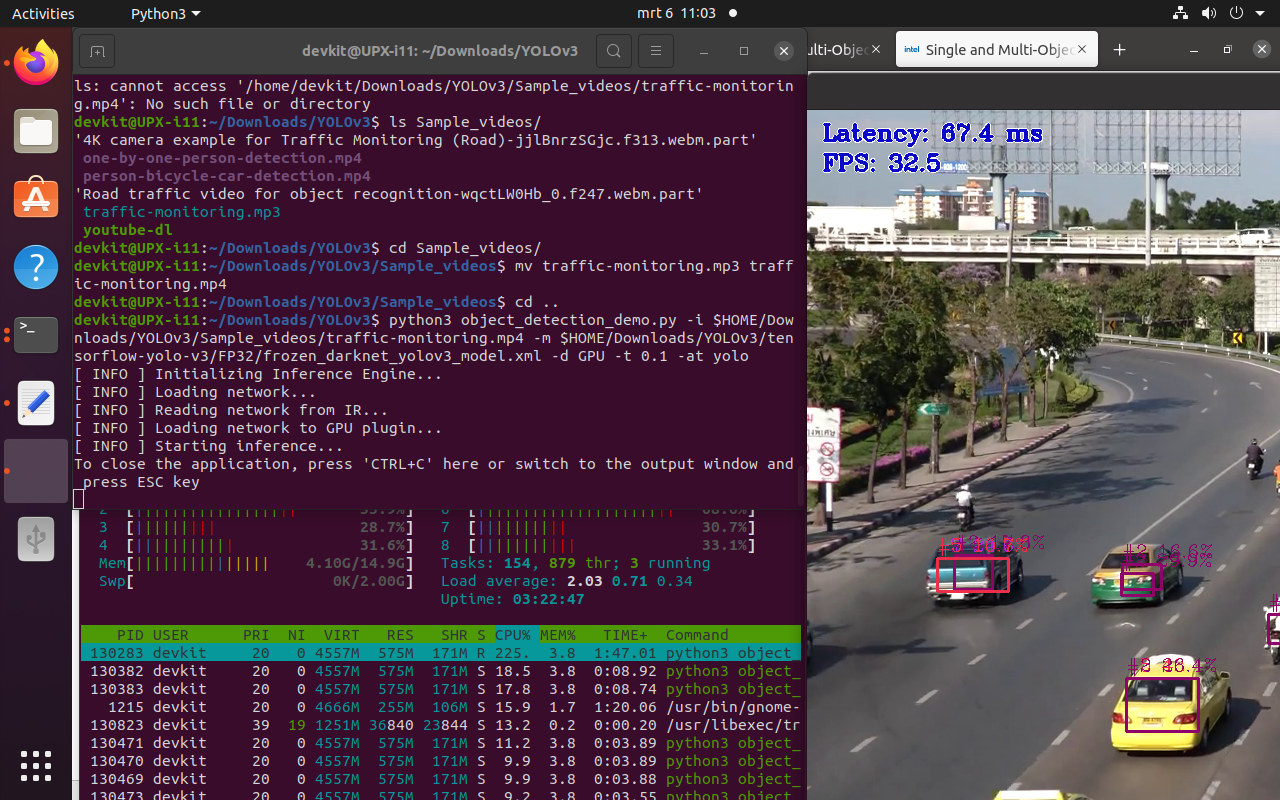1280x800 pixels.
Task: Open Firefox from the dock
Action: (x=36, y=63)
